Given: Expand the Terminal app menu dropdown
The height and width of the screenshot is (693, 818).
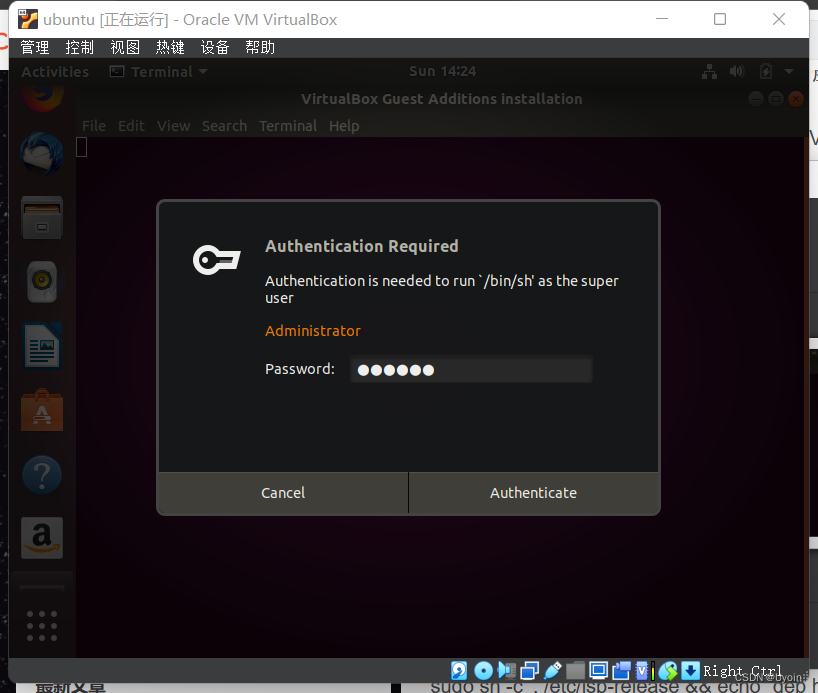Looking at the screenshot, I should [x=159, y=71].
